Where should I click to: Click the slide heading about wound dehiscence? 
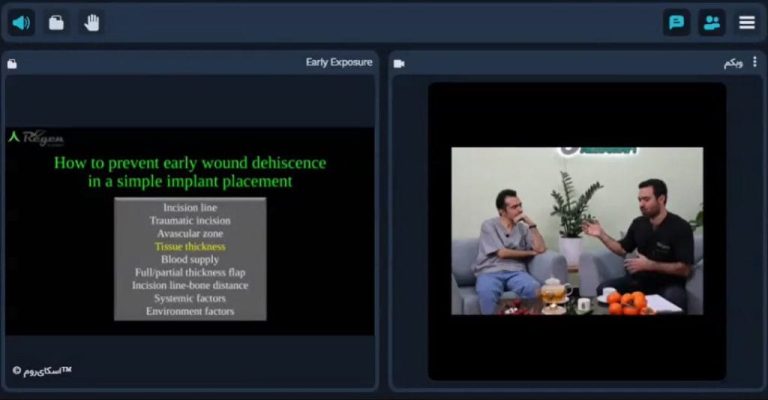point(190,171)
